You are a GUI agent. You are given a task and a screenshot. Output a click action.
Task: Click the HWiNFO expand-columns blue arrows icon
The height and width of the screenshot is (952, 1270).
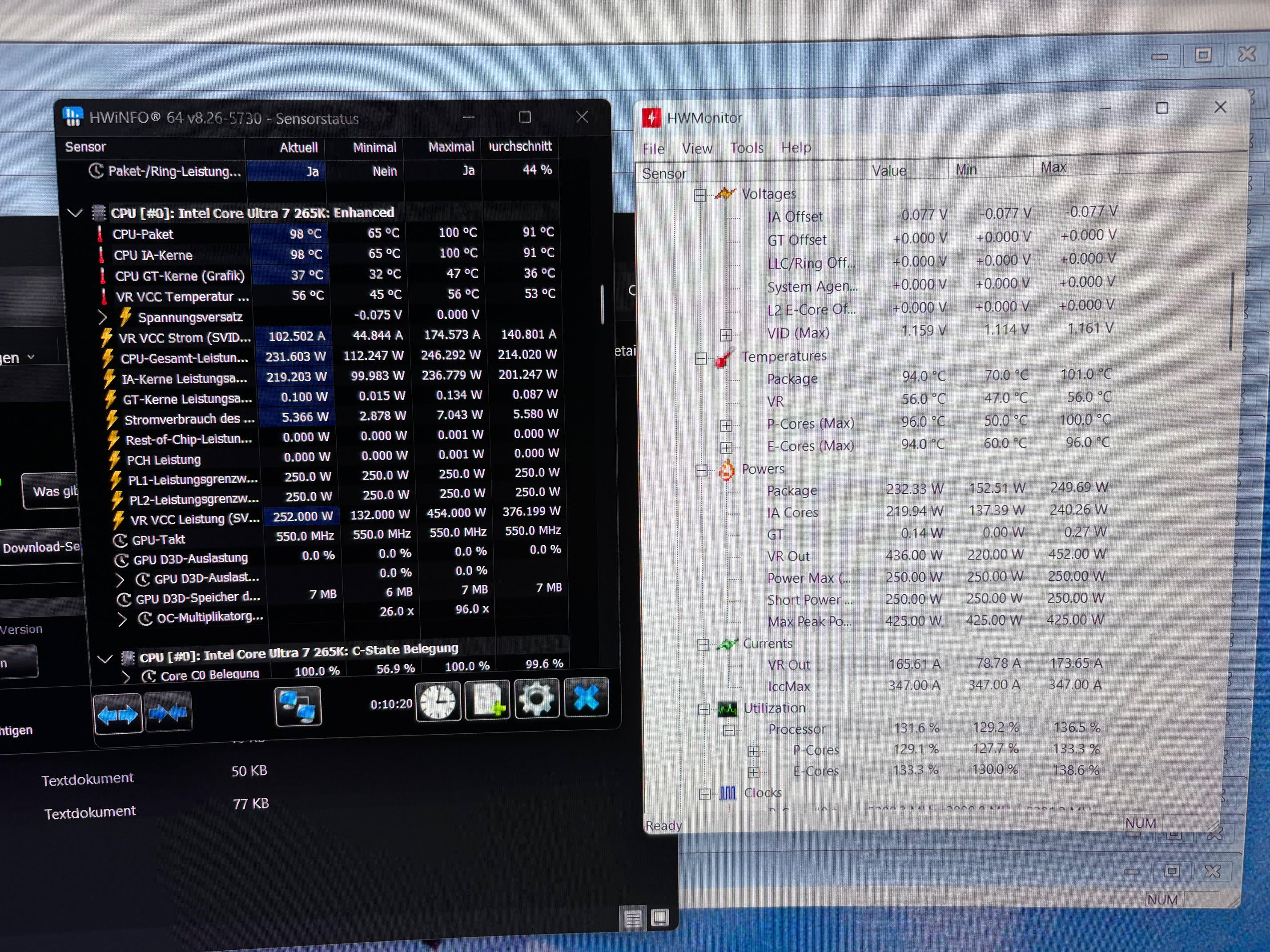[x=118, y=713]
